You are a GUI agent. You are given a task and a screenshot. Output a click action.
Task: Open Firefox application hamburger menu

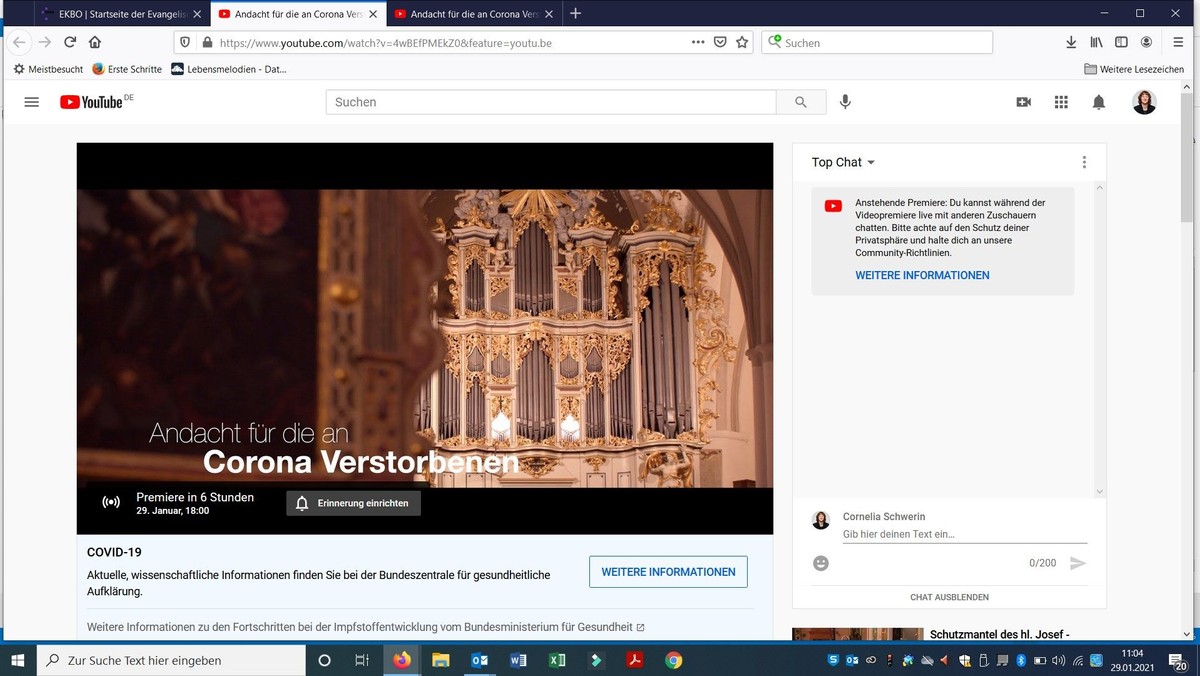coord(1179,42)
